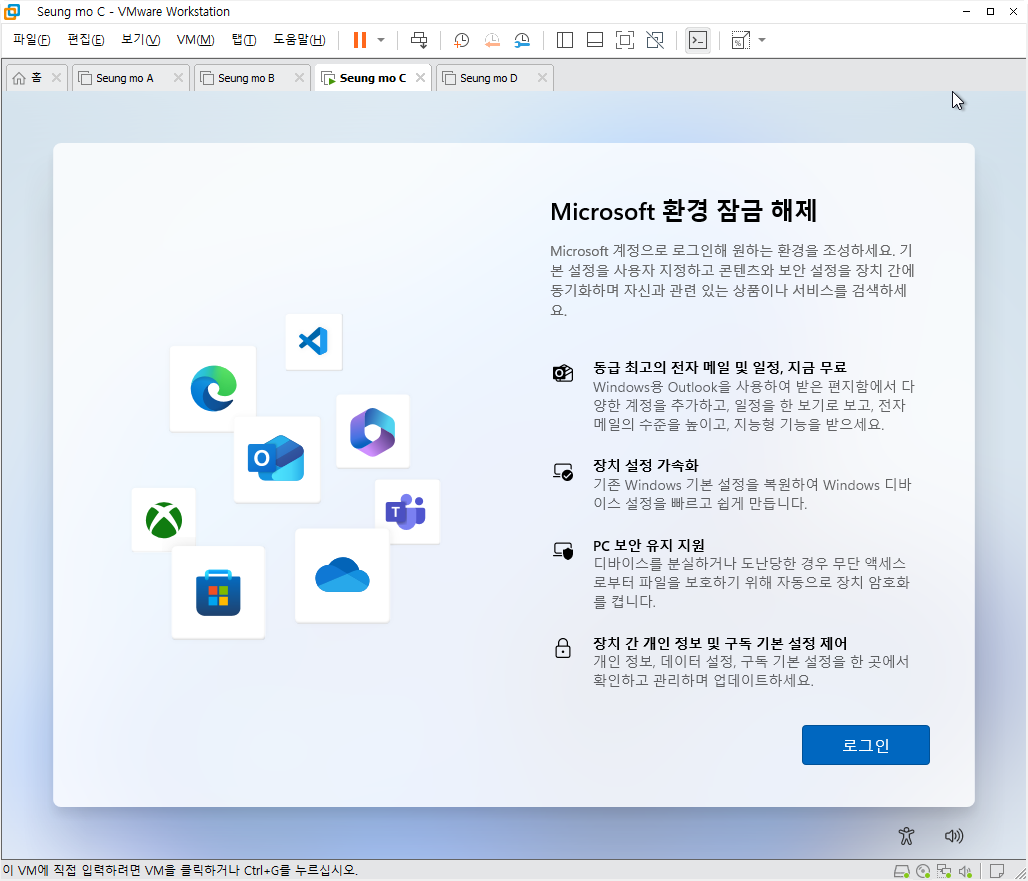Close the Seung mo A tab
The width and height of the screenshot is (1028, 881).
click(178, 77)
